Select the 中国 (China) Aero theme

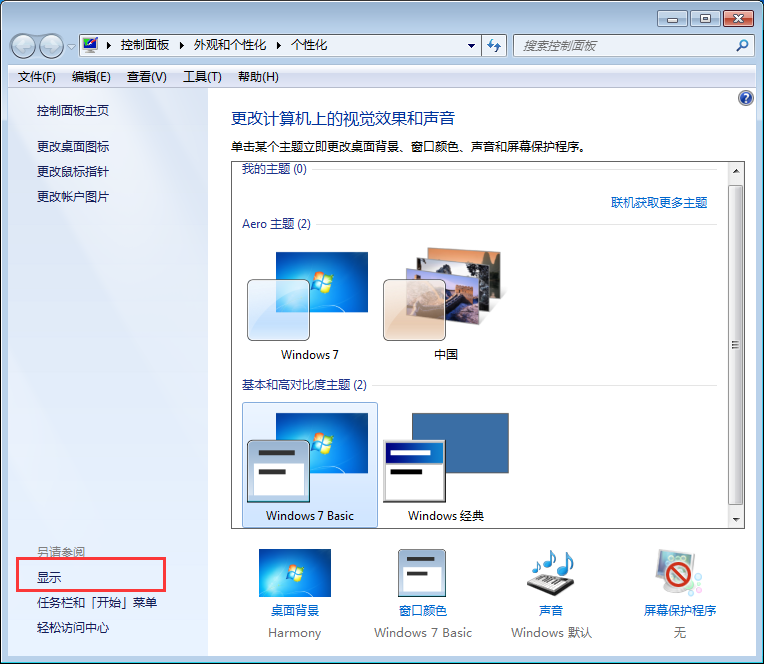click(x=445, y=298)
